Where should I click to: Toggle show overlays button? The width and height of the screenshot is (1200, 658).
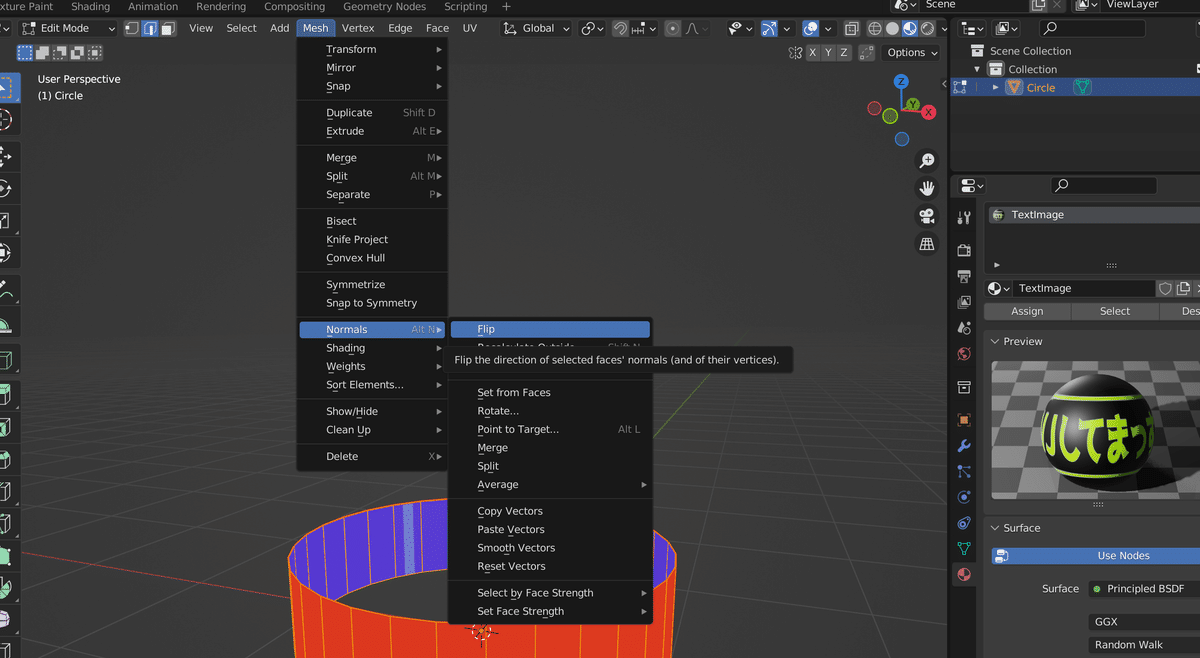click(x=811, y=28)
